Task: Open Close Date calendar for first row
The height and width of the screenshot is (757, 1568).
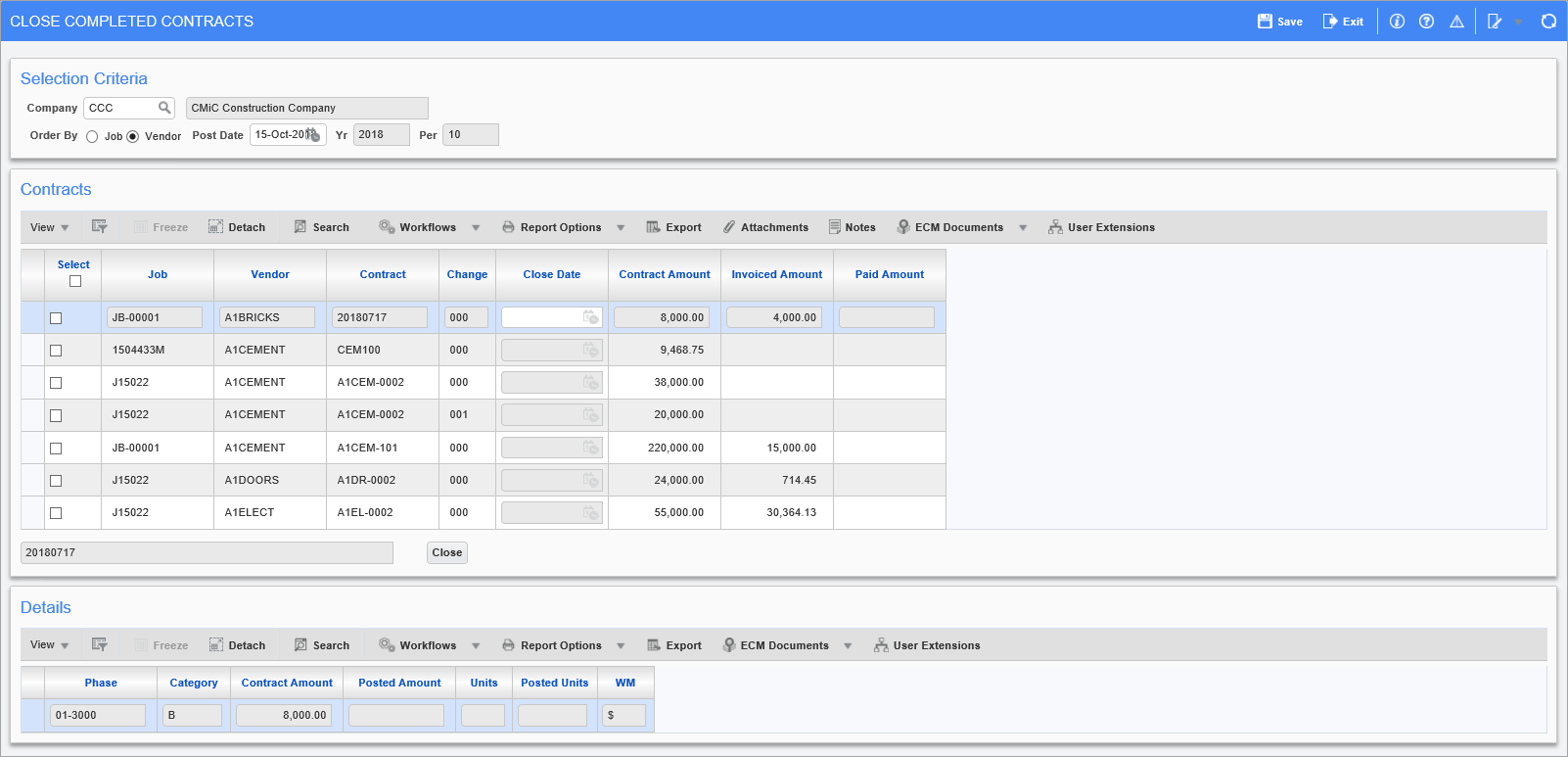Action: point(590,317)
